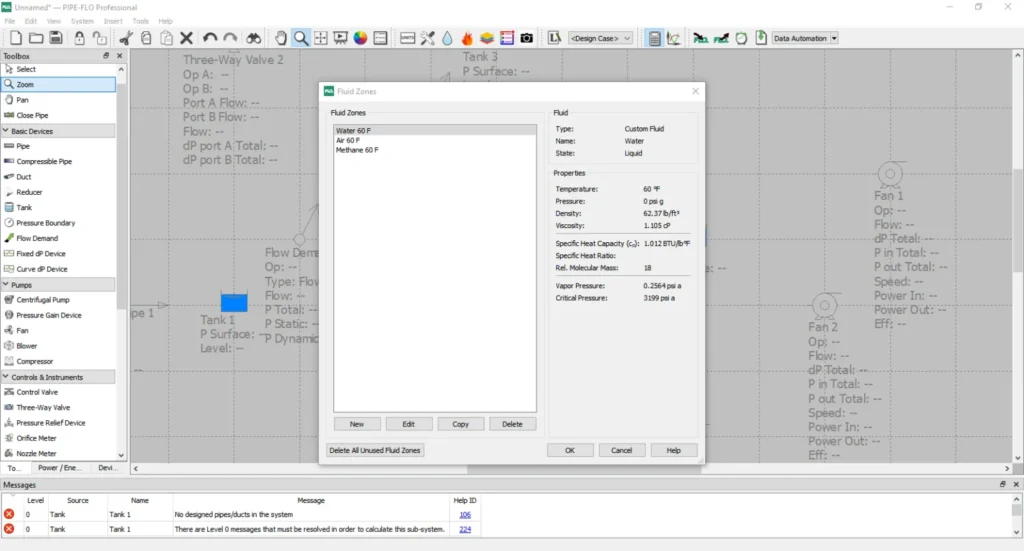Click the New button in Fluid Zones
Screen dimensions: 1024x551
point(357,424)
